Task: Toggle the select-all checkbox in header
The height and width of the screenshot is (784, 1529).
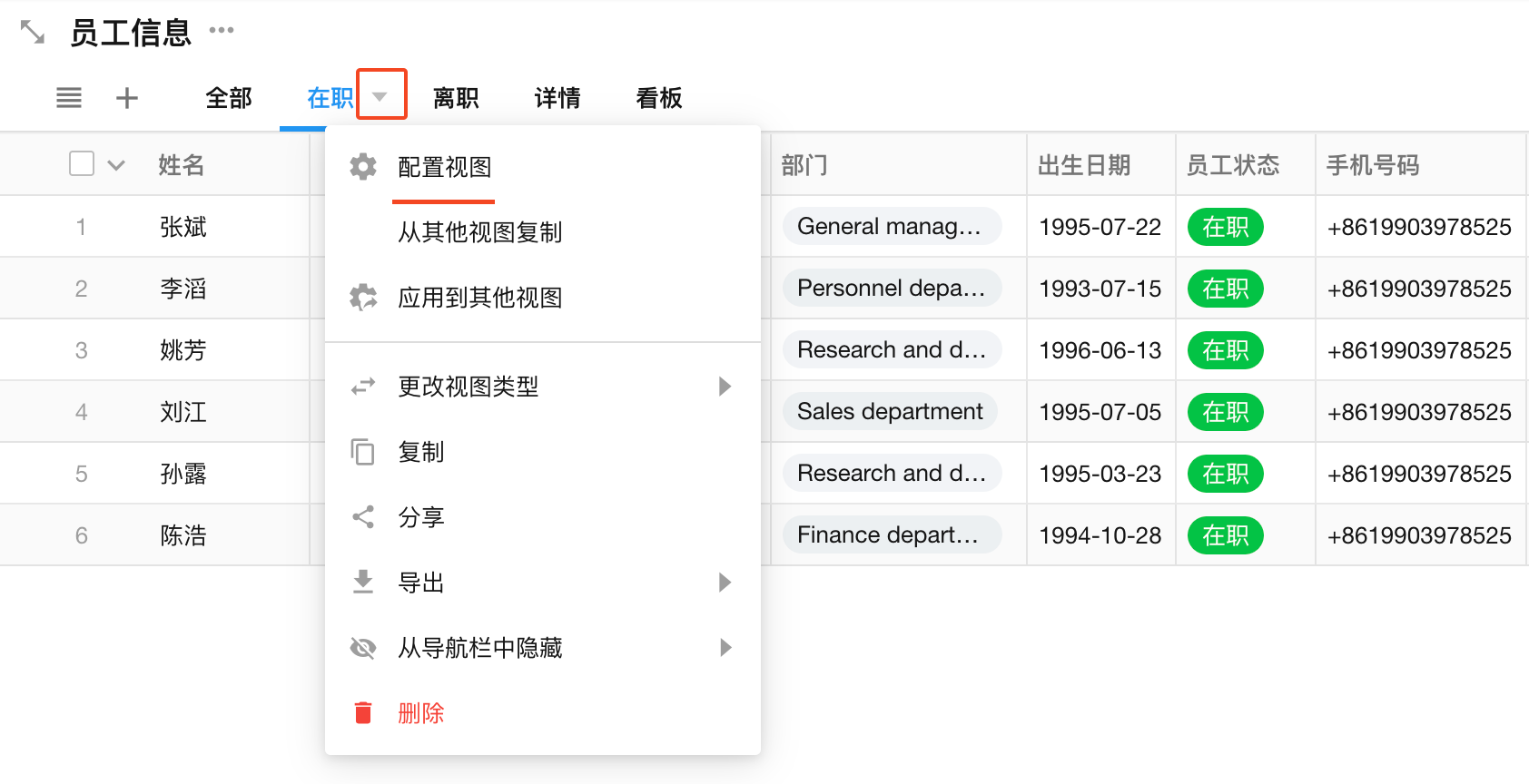Action: tap(82, 164)
